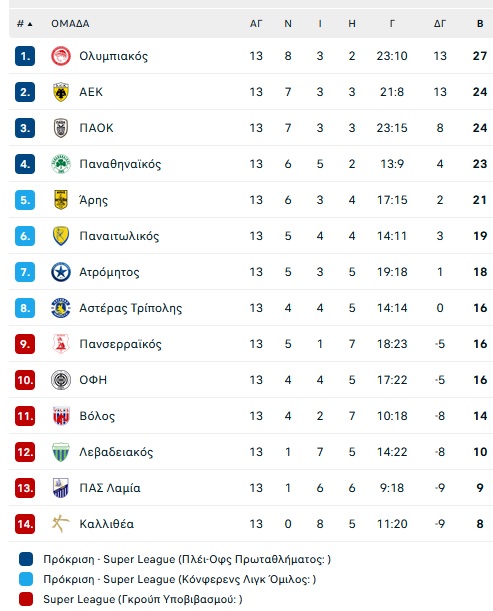Click the red relegation group legend swatch
Viewport: 493px width, 611px height.
tap(26, 599)
